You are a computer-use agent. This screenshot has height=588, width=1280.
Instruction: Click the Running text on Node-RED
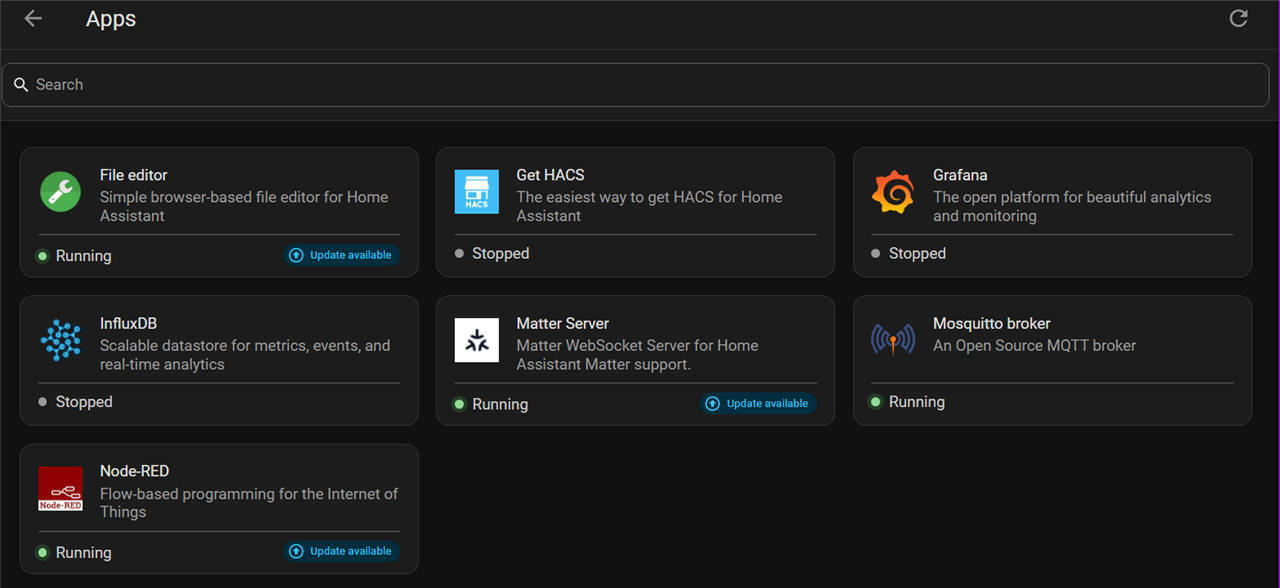click(84, 552)
